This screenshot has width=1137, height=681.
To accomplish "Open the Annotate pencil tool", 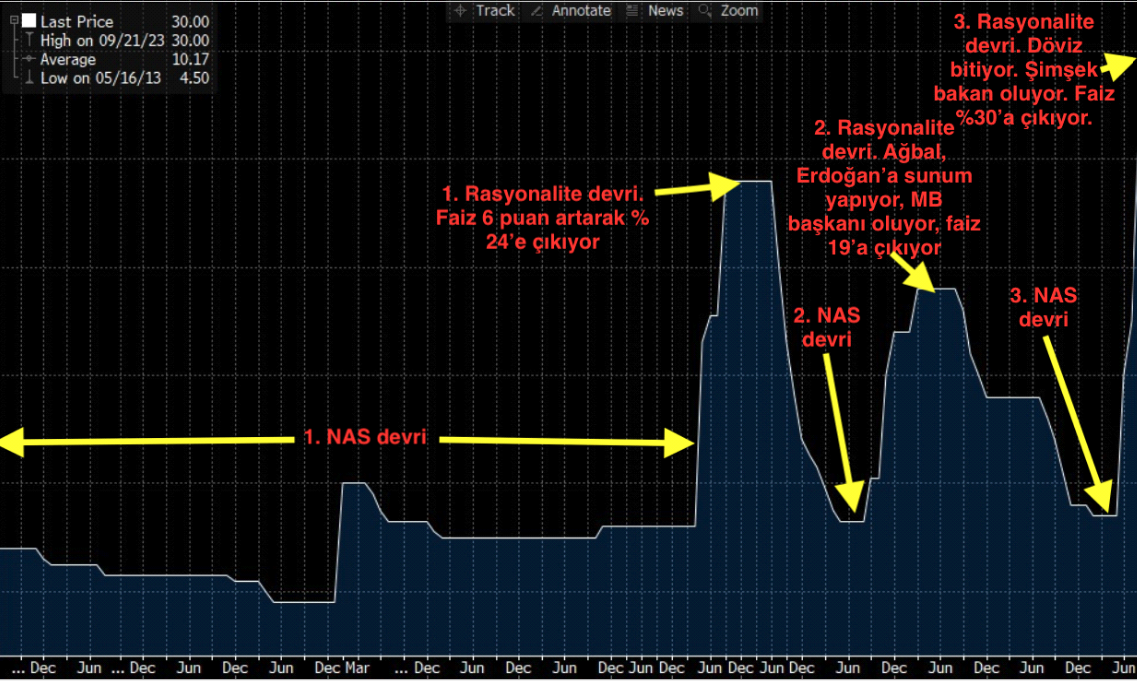I will [571, 10].
